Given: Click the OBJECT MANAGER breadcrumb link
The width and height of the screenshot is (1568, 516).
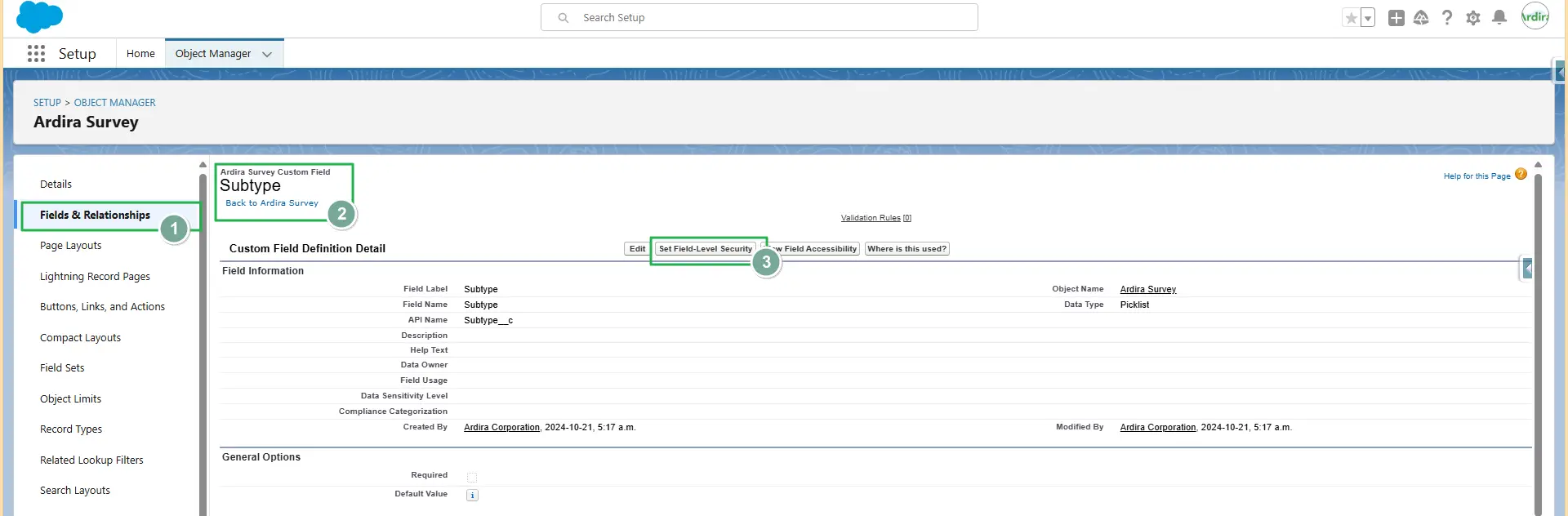Looking at the screenshot, I should pos(114,103).
